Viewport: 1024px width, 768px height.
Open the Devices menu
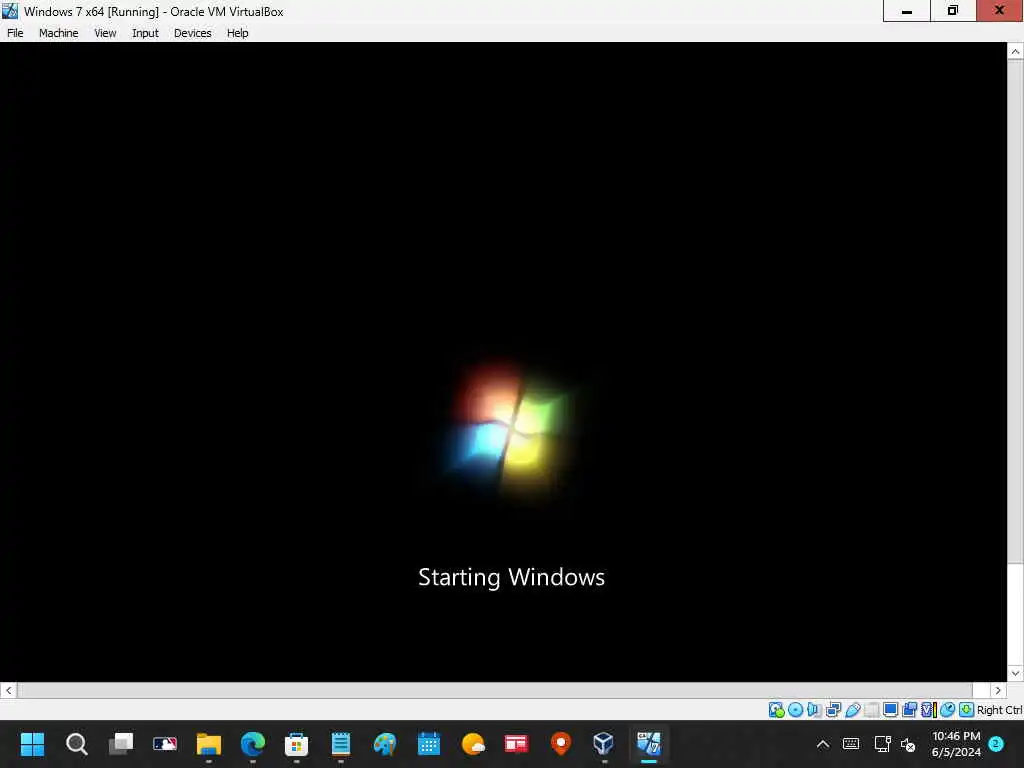tap(192, 33)
